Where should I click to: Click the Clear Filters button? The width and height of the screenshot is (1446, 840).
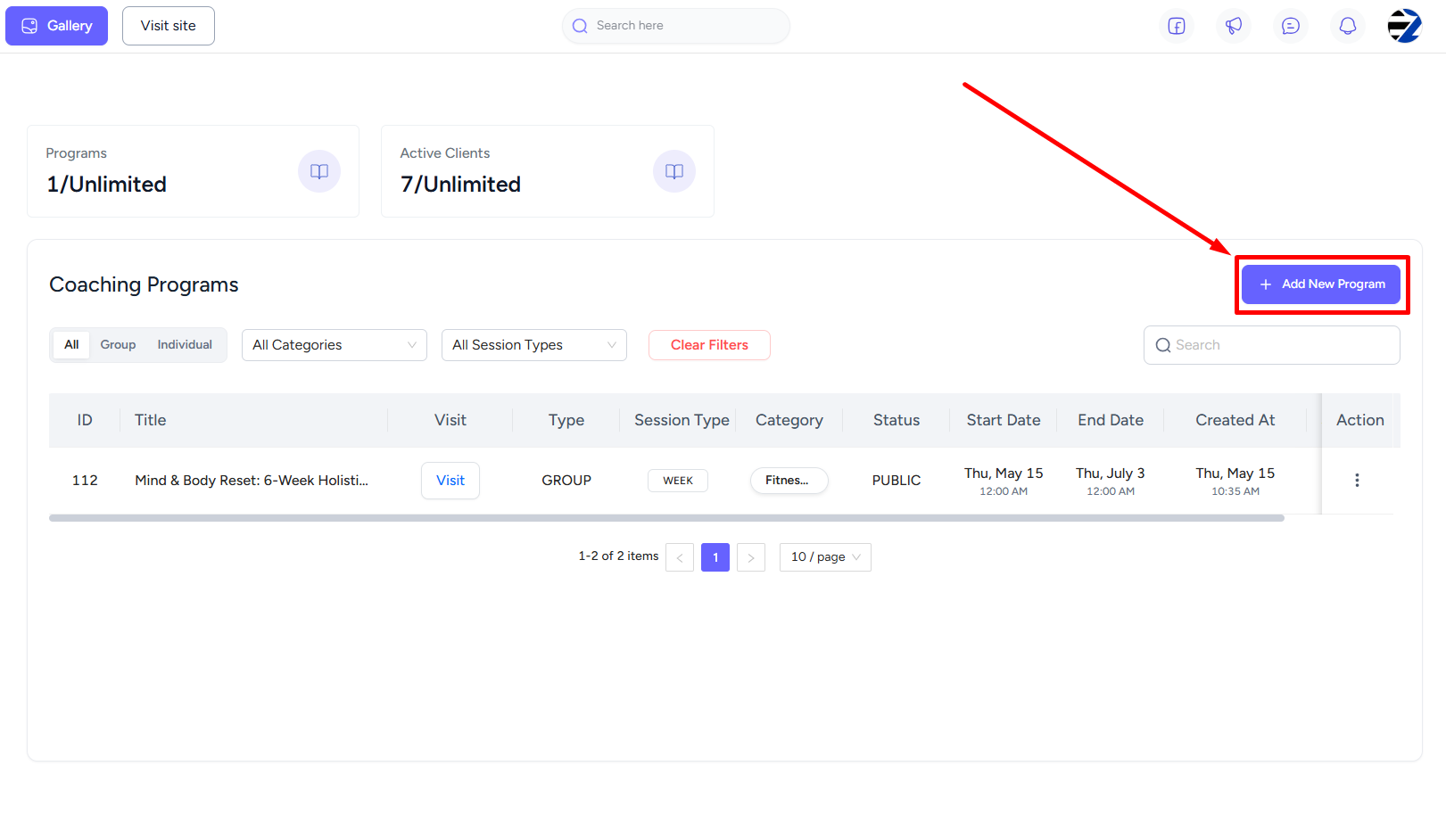[709, 345]
